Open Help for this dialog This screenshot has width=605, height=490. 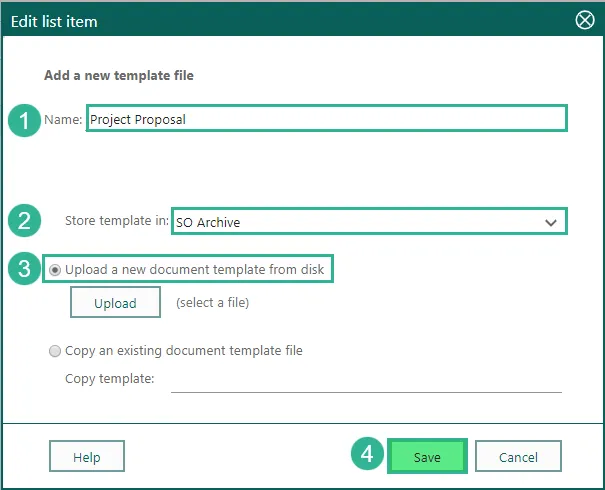87,457
